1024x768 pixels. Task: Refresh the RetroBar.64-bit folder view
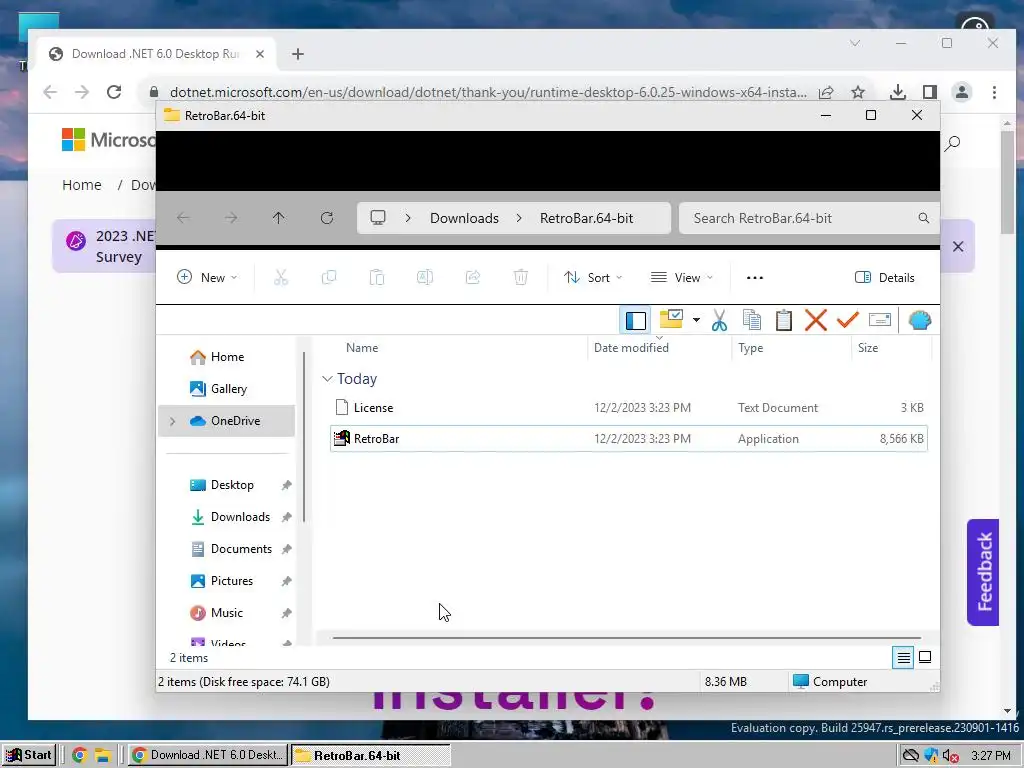click(x=327, y=218)
